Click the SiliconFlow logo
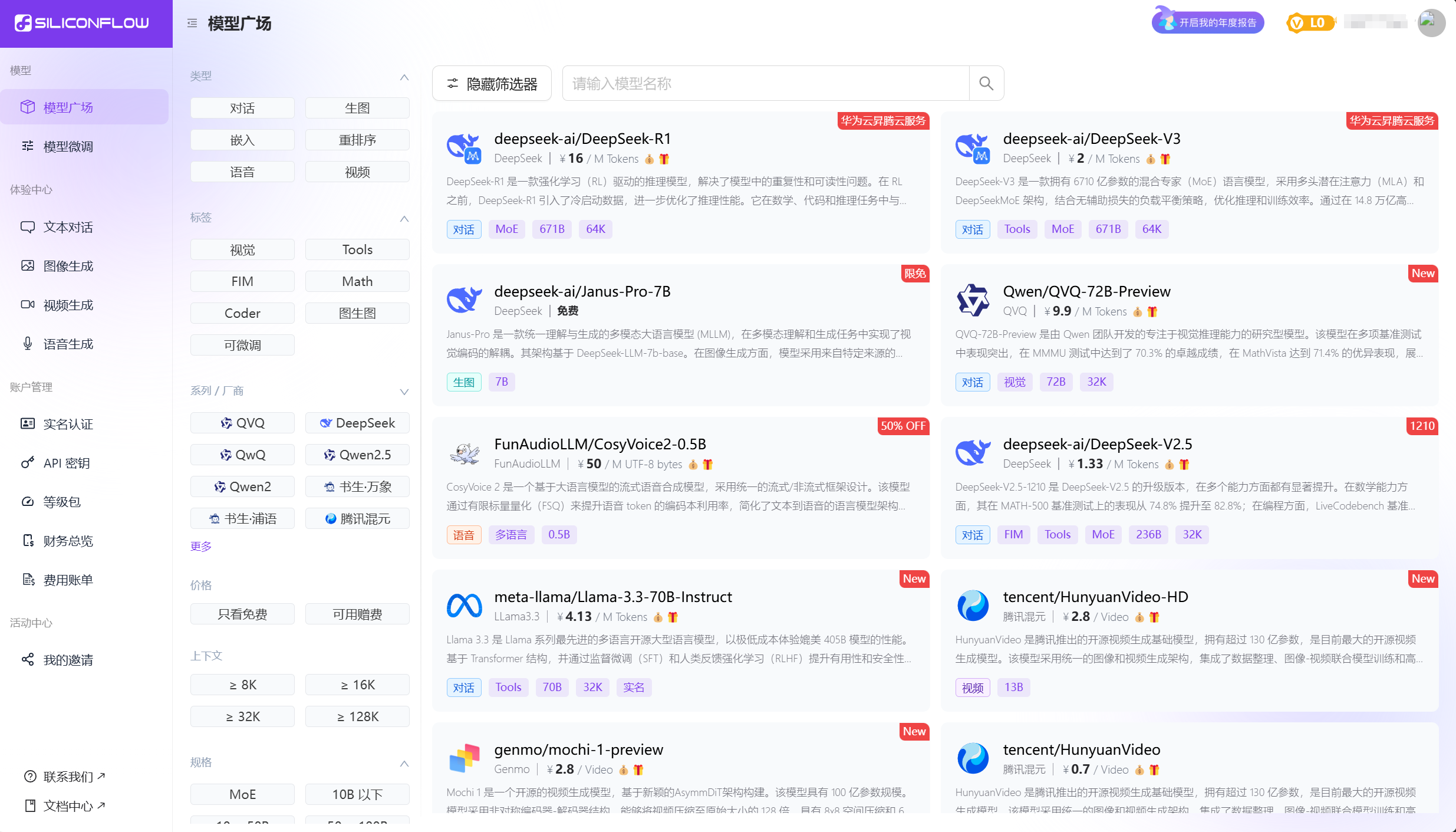 pyautogui.click(x=82, y=23)
